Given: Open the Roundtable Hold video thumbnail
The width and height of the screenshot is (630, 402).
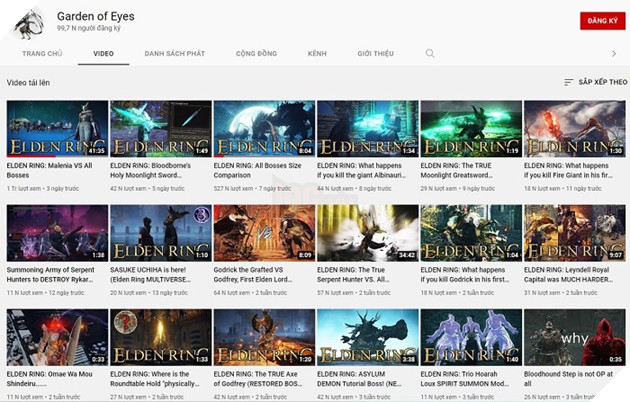Looking at the screenshot, I should 161,337.
